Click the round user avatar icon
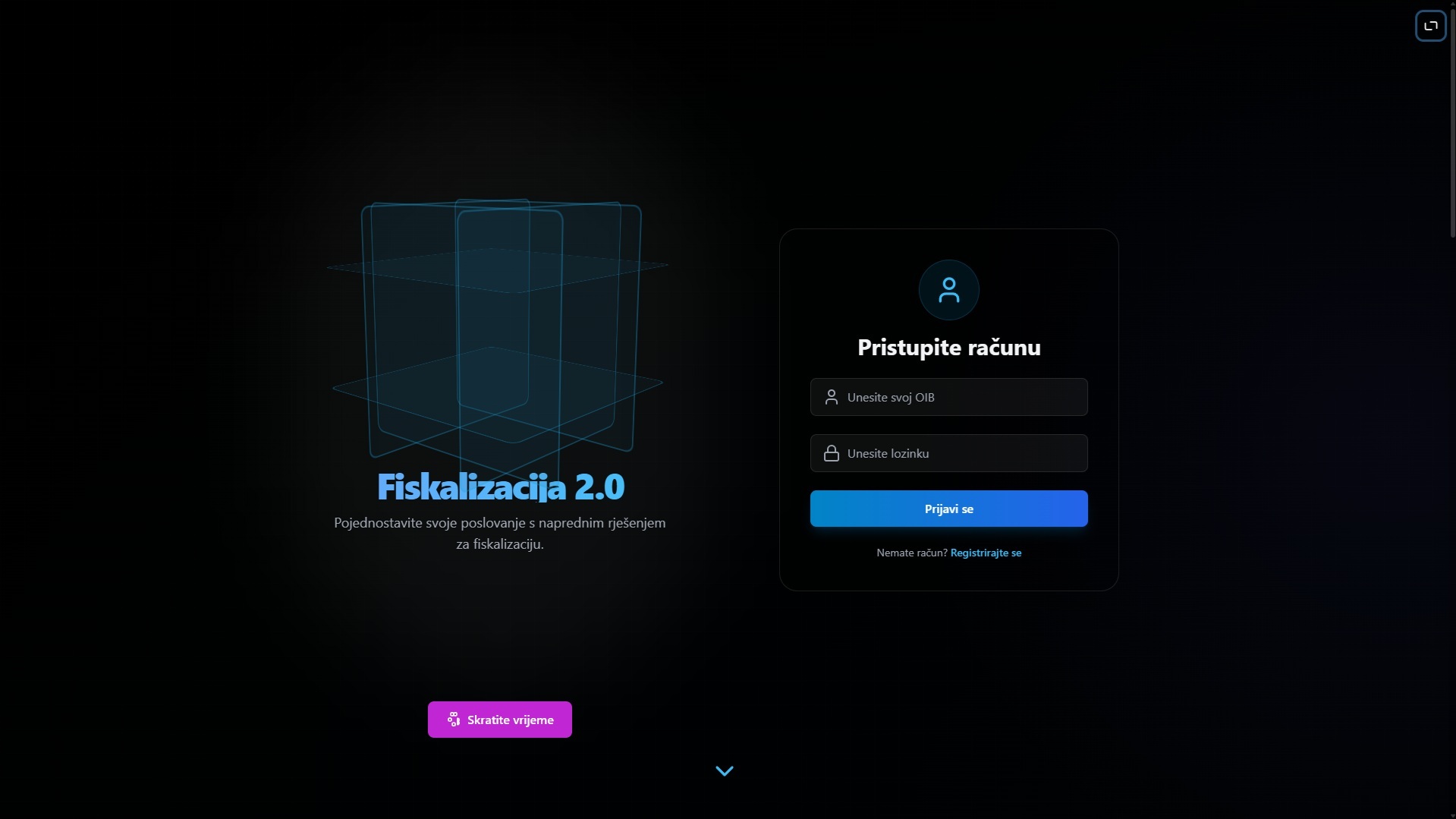The height and width of the screenshot is (819, 1456). [x=948, y=290]
